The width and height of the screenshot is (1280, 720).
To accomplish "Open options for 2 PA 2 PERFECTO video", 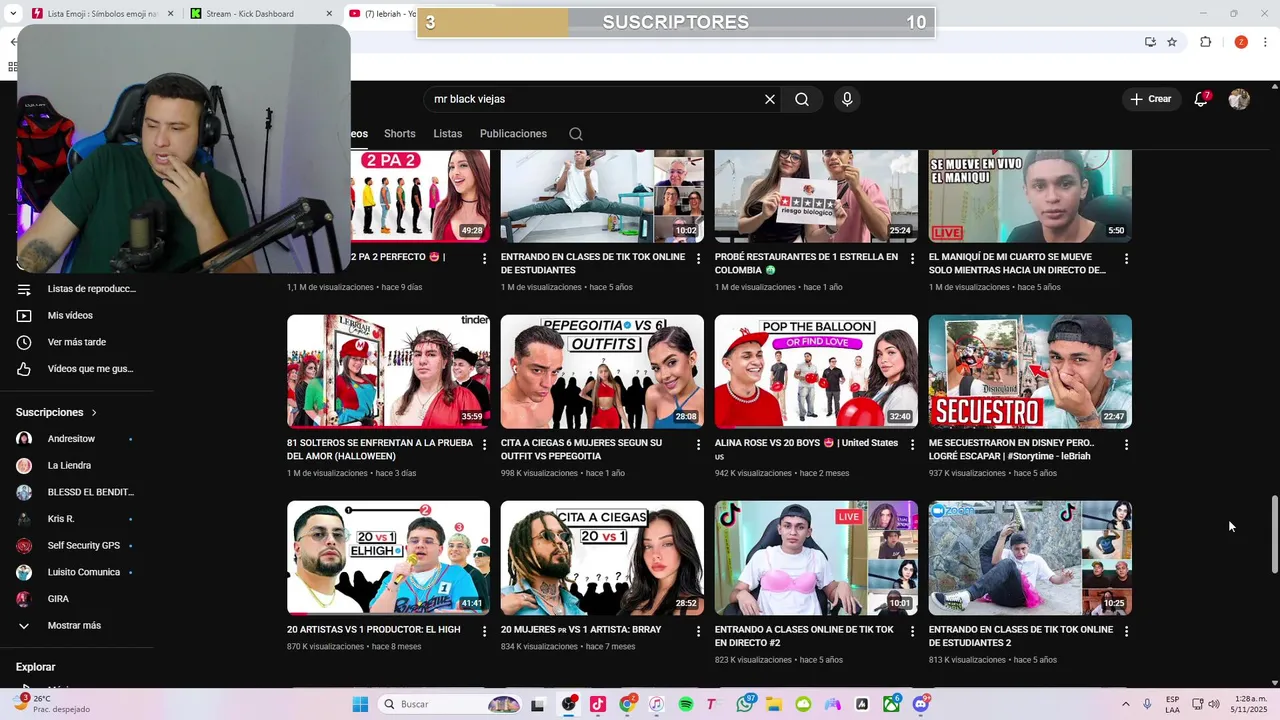I will [485, 258].
